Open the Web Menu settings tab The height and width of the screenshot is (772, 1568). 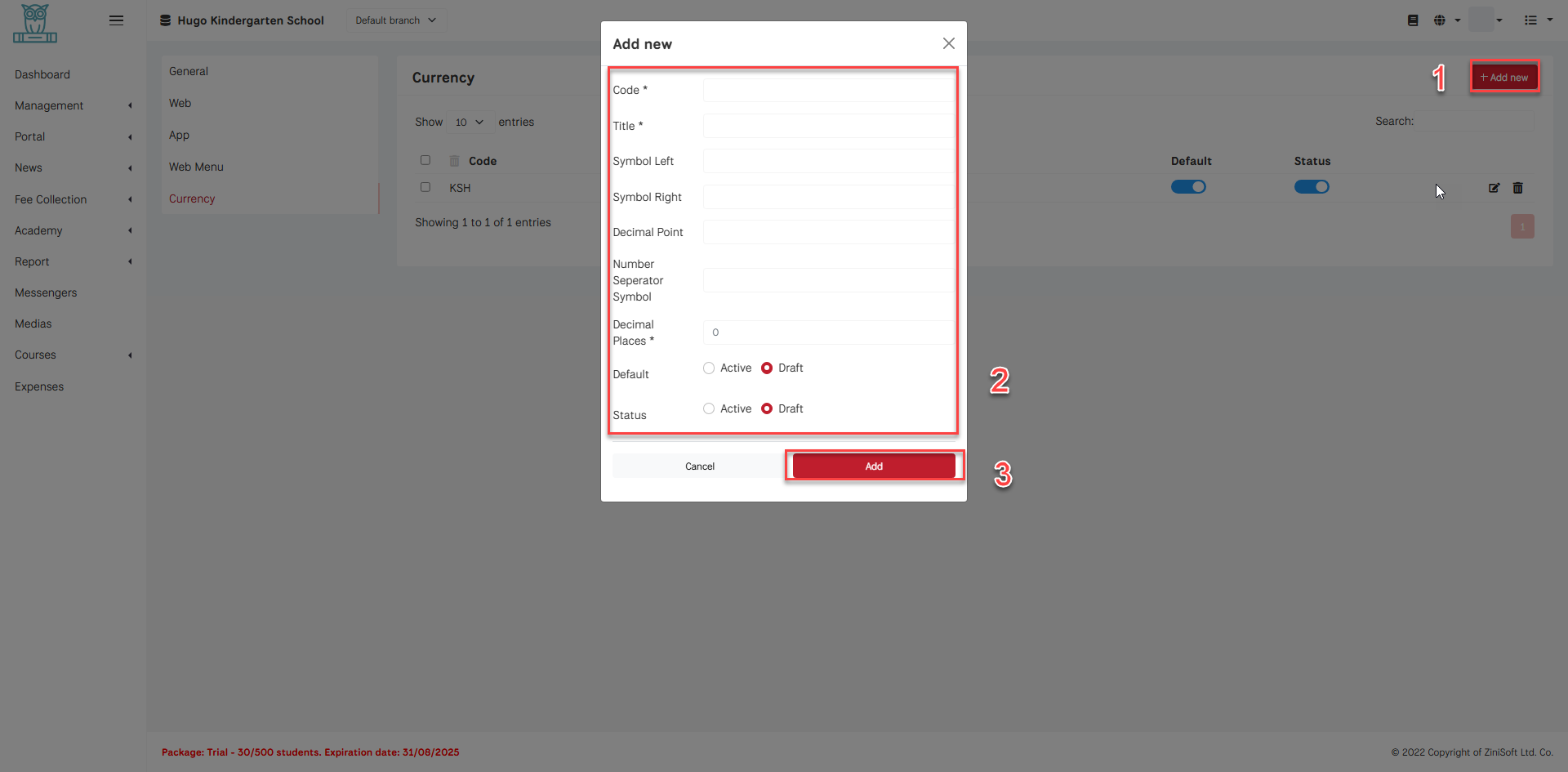click(196, 167)
